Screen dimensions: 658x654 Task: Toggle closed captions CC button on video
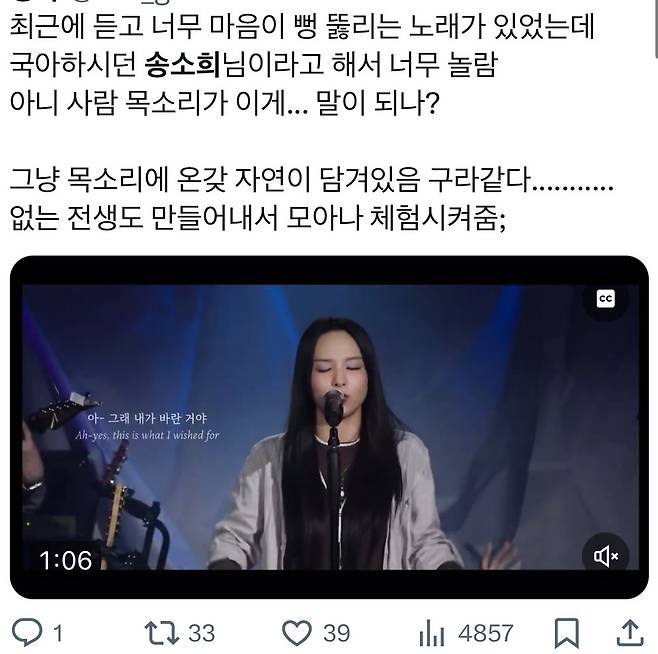click(x=606, y=299)
